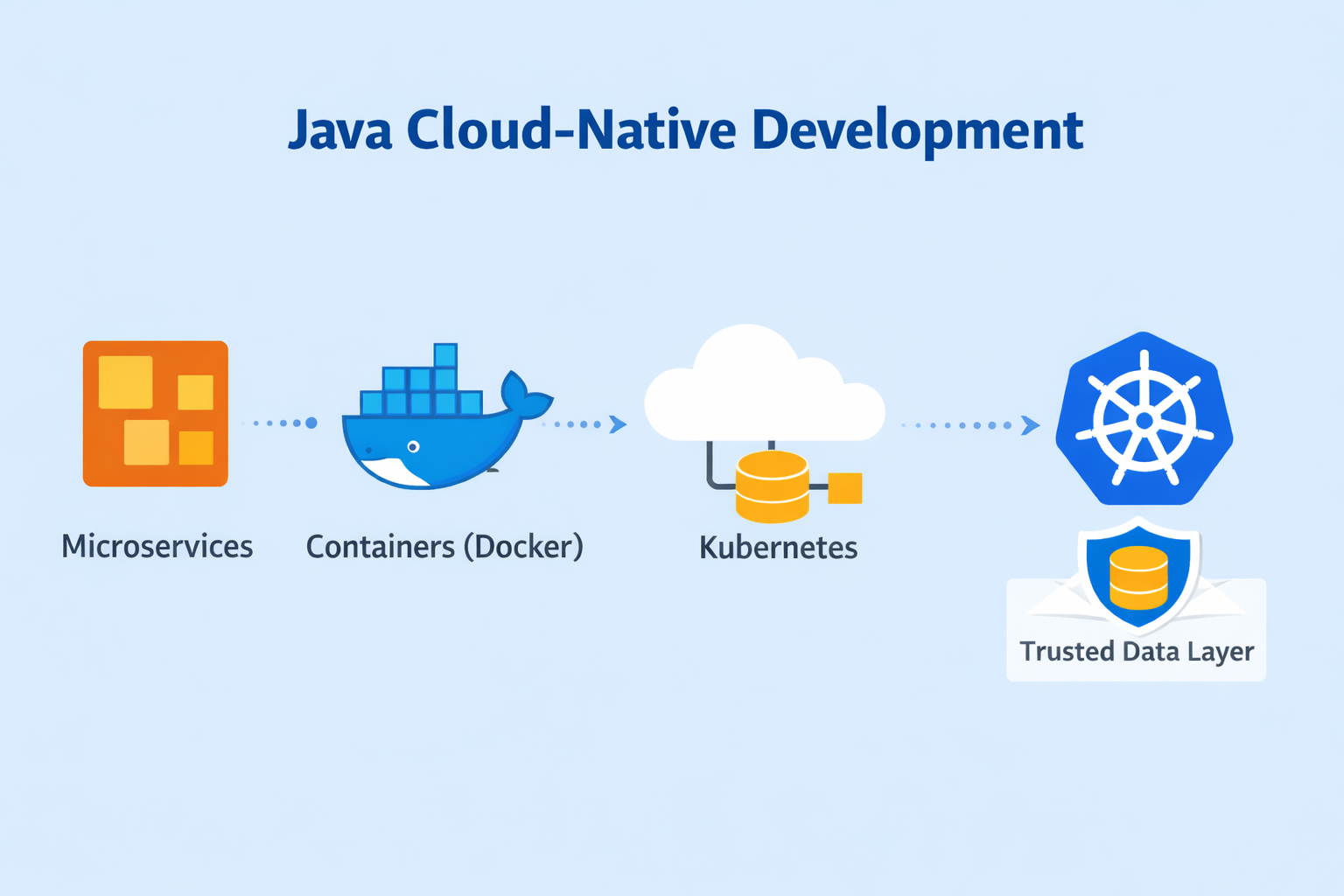This screenshot has width=1344, height=896.
Task: Select the orange Microservices grid icon
Action: click(156, 413)
